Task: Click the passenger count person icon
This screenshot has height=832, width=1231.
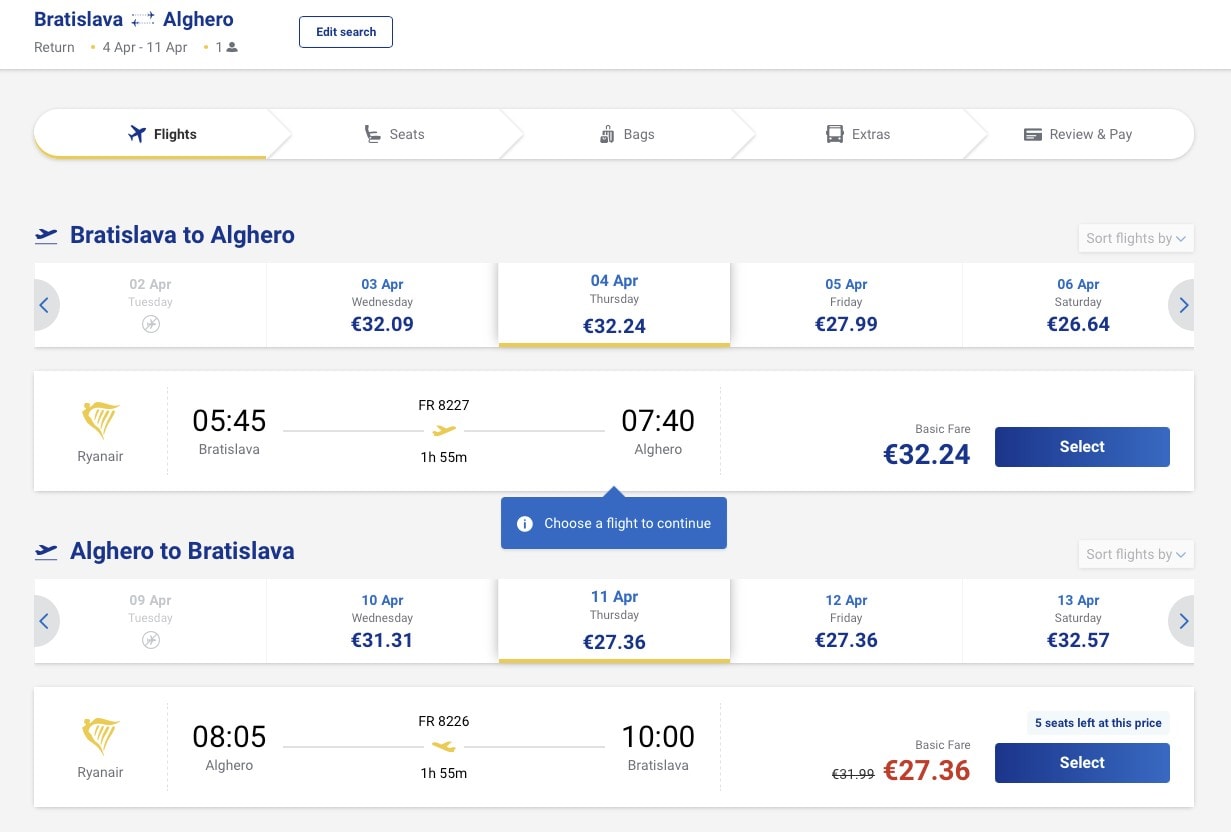Action: [232, 47]
